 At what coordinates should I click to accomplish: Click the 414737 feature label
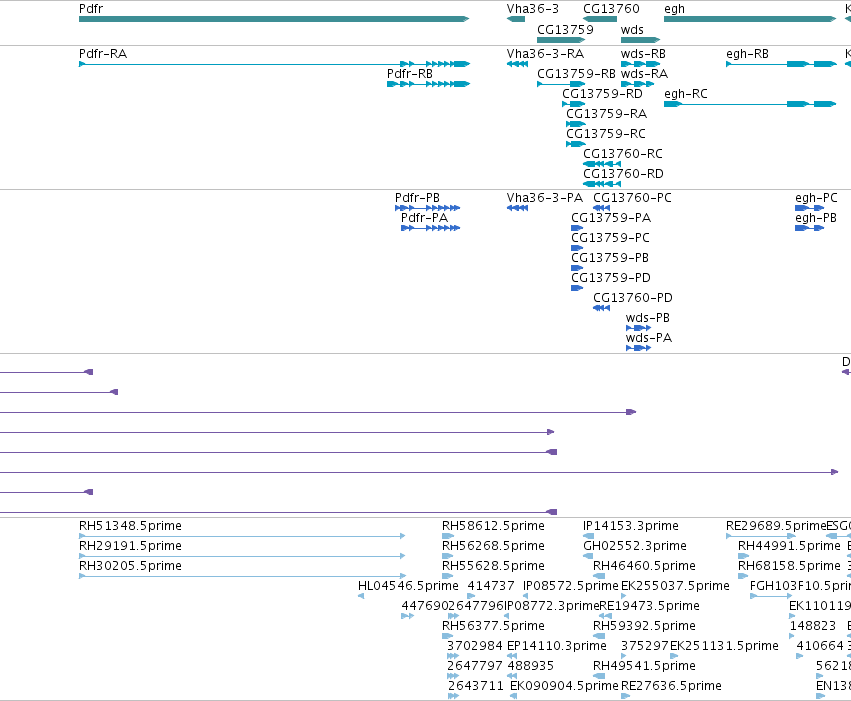[491, 586]
